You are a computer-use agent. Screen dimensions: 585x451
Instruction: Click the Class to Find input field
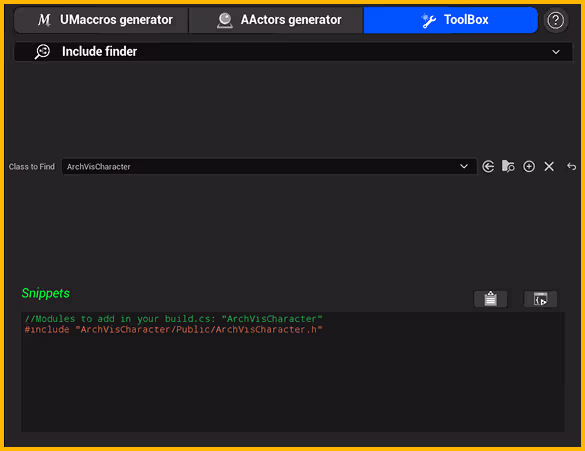(x=269, y=166)
